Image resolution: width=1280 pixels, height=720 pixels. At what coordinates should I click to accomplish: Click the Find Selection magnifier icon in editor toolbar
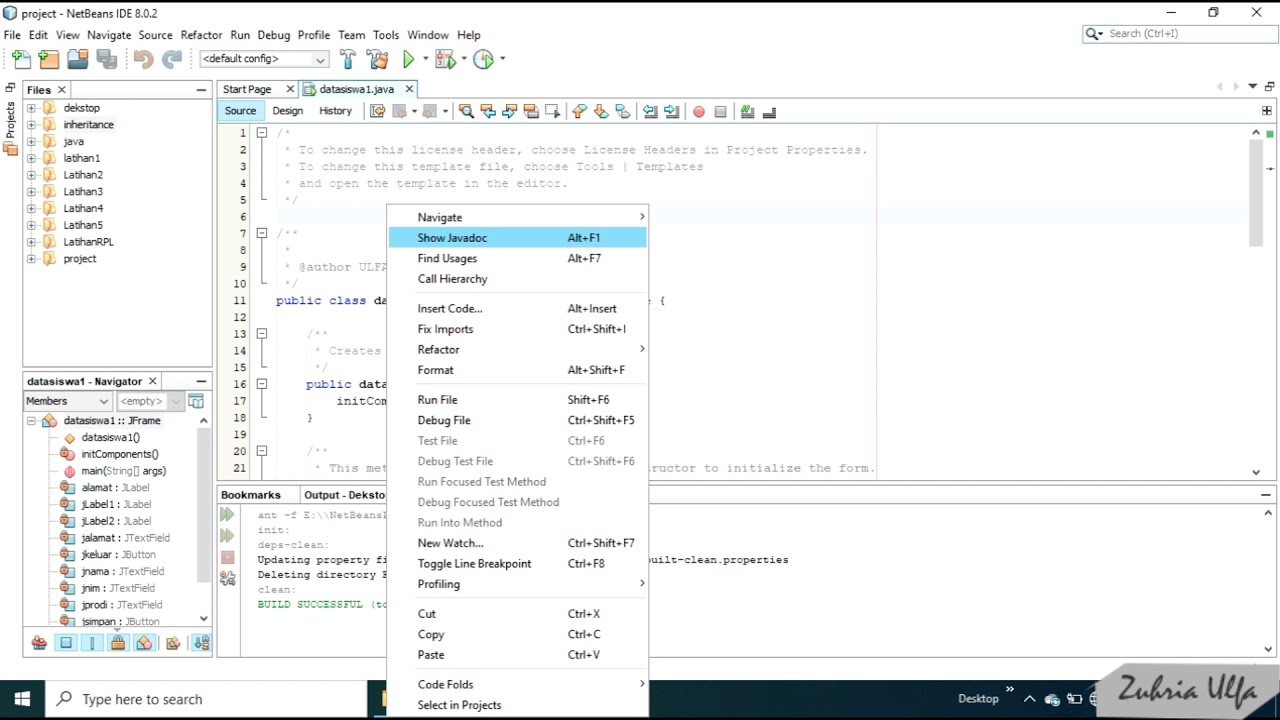[x=466, y=111]
